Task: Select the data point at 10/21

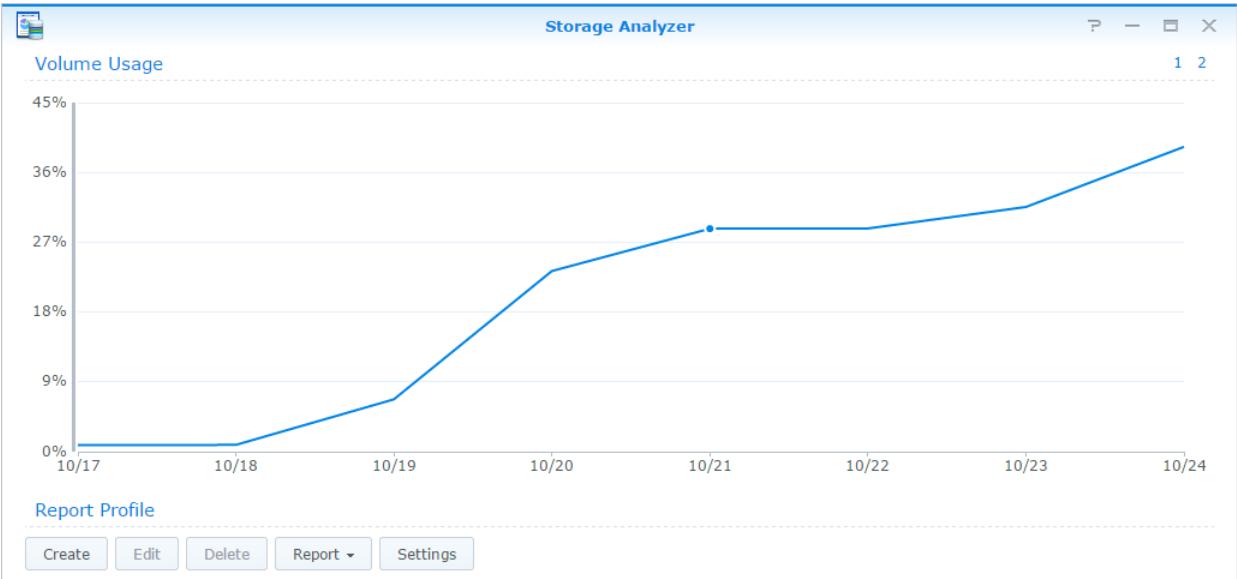Action: pyautogui.click(x=709, y=229)
